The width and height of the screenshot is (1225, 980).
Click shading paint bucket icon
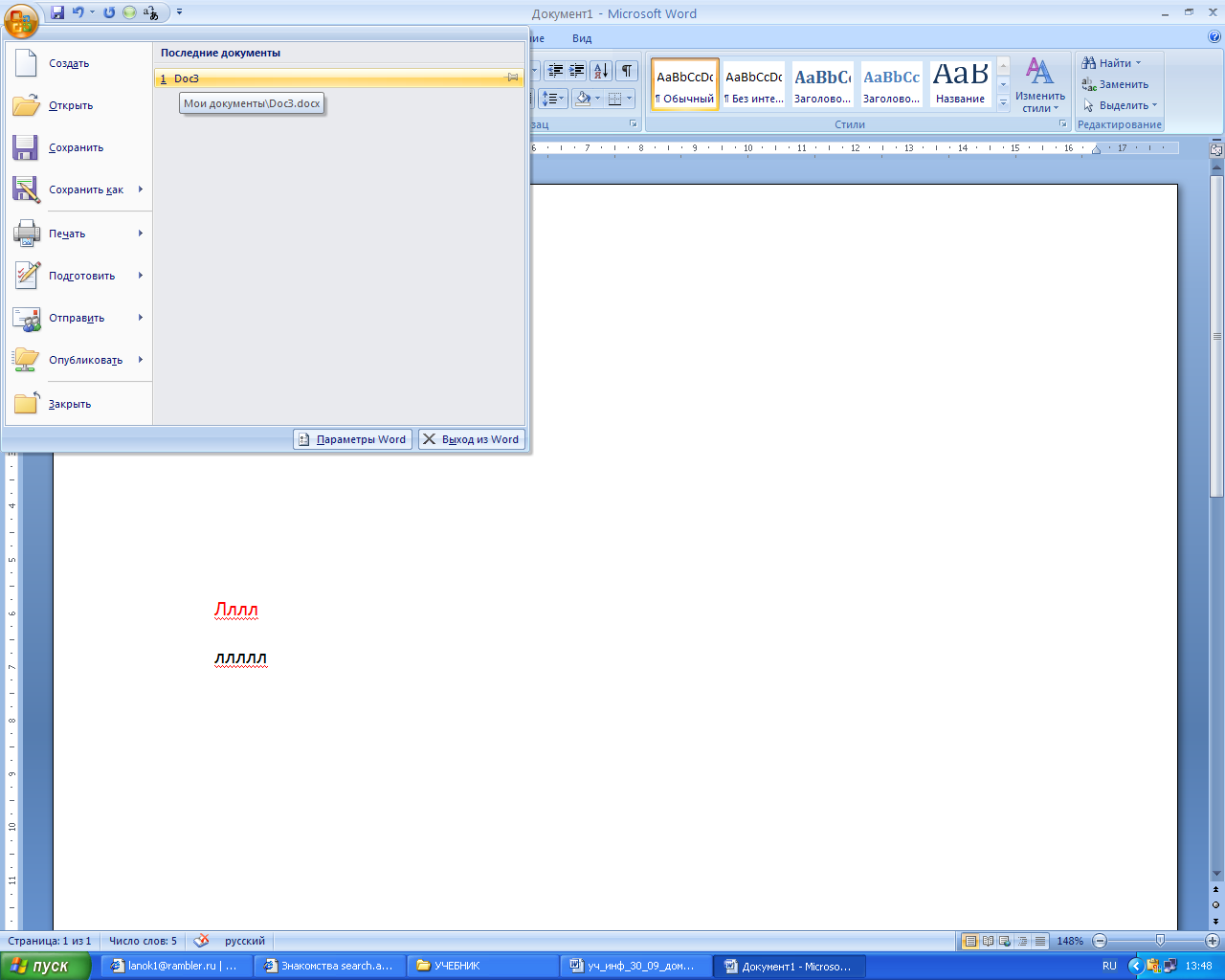point(582,98)
